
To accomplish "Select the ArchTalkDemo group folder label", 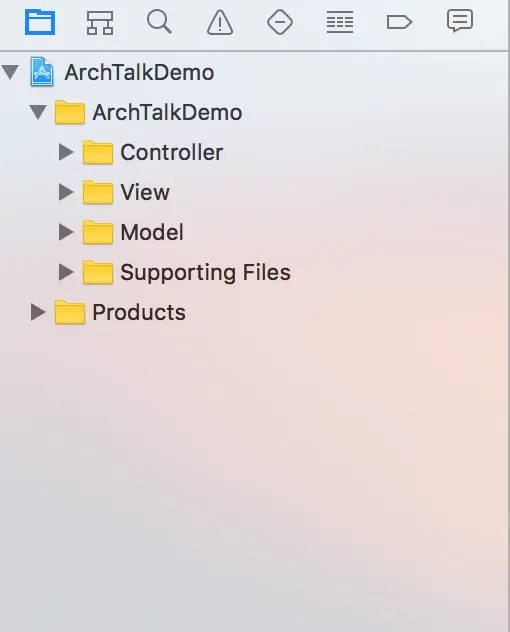I will (167, 112).
